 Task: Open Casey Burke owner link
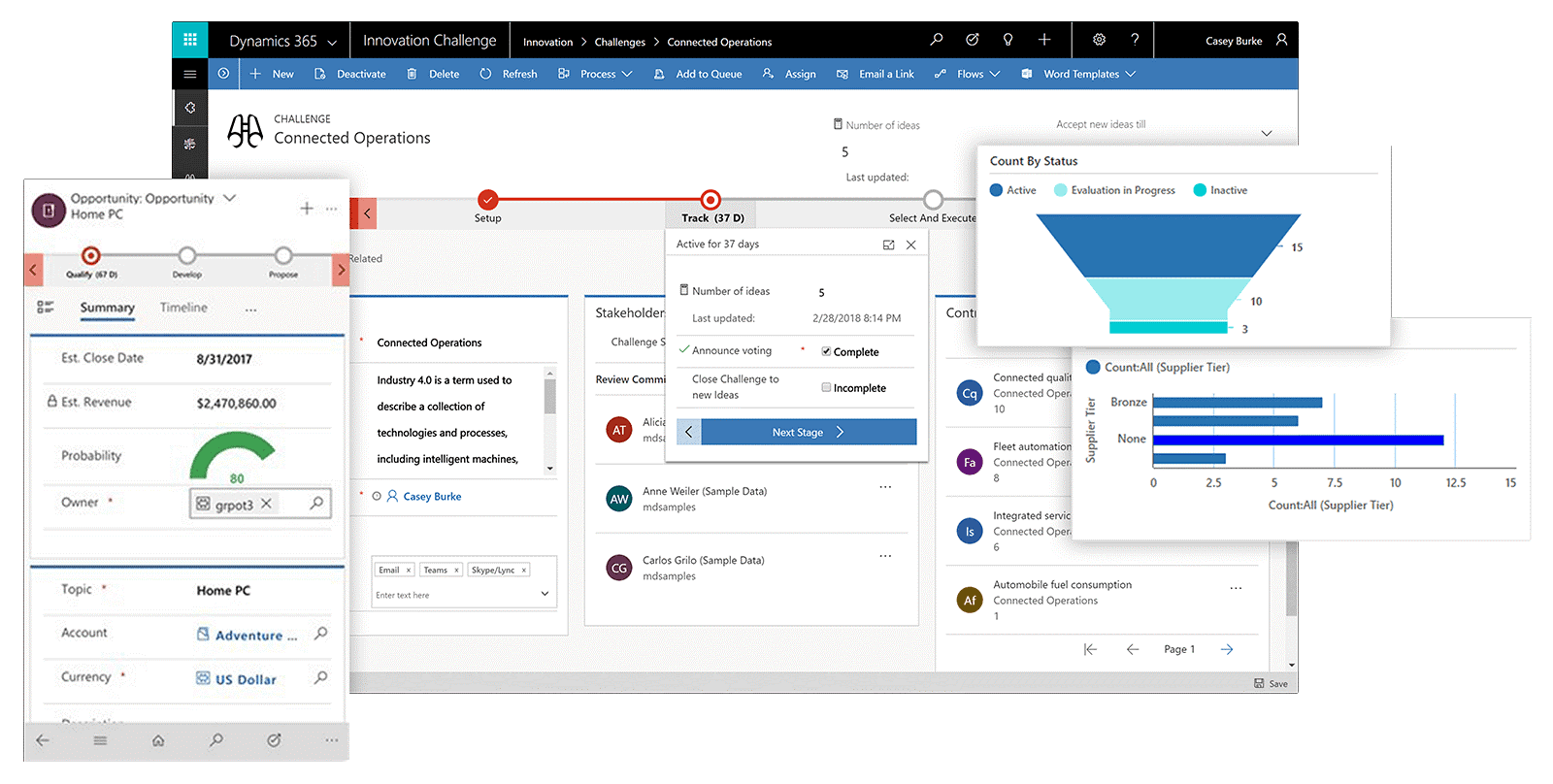click(x=432, y=496)
